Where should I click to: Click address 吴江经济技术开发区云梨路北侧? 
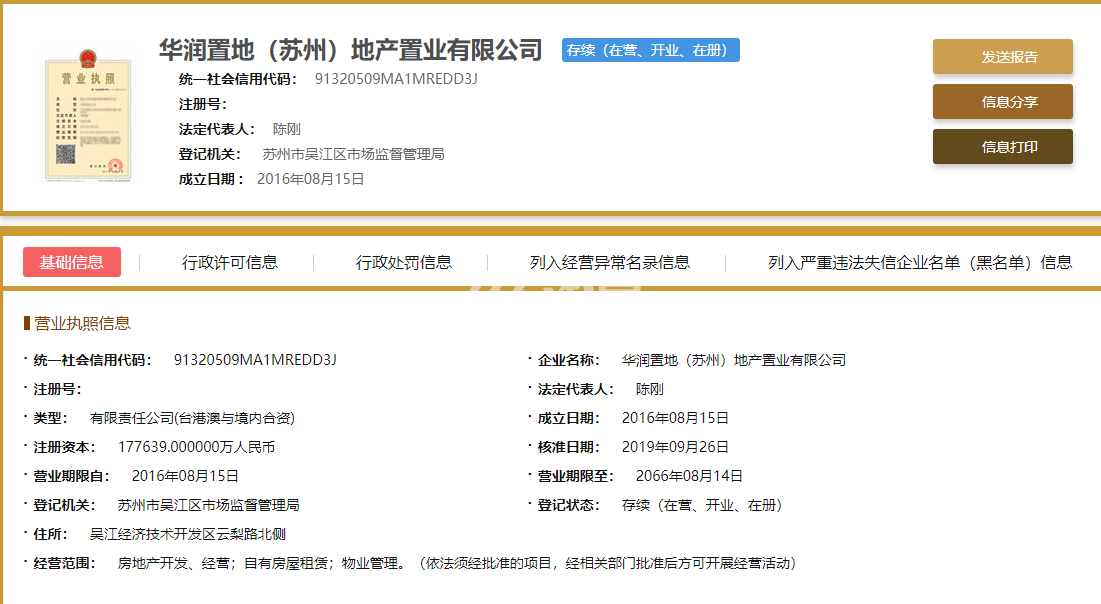pyautogui.click(x=187, y=534)
